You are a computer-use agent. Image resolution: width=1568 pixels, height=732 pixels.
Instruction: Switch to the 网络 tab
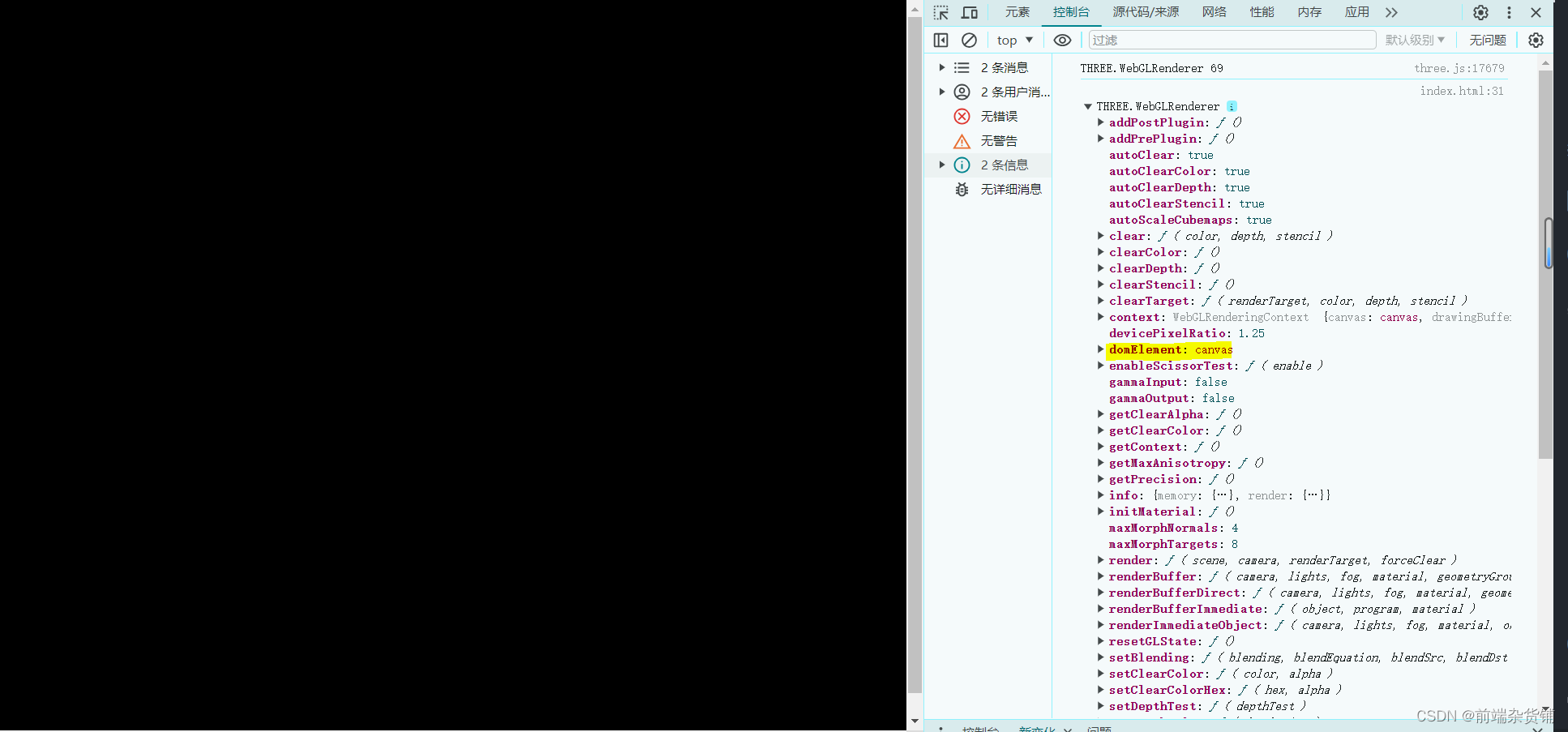pos(1215,12)
